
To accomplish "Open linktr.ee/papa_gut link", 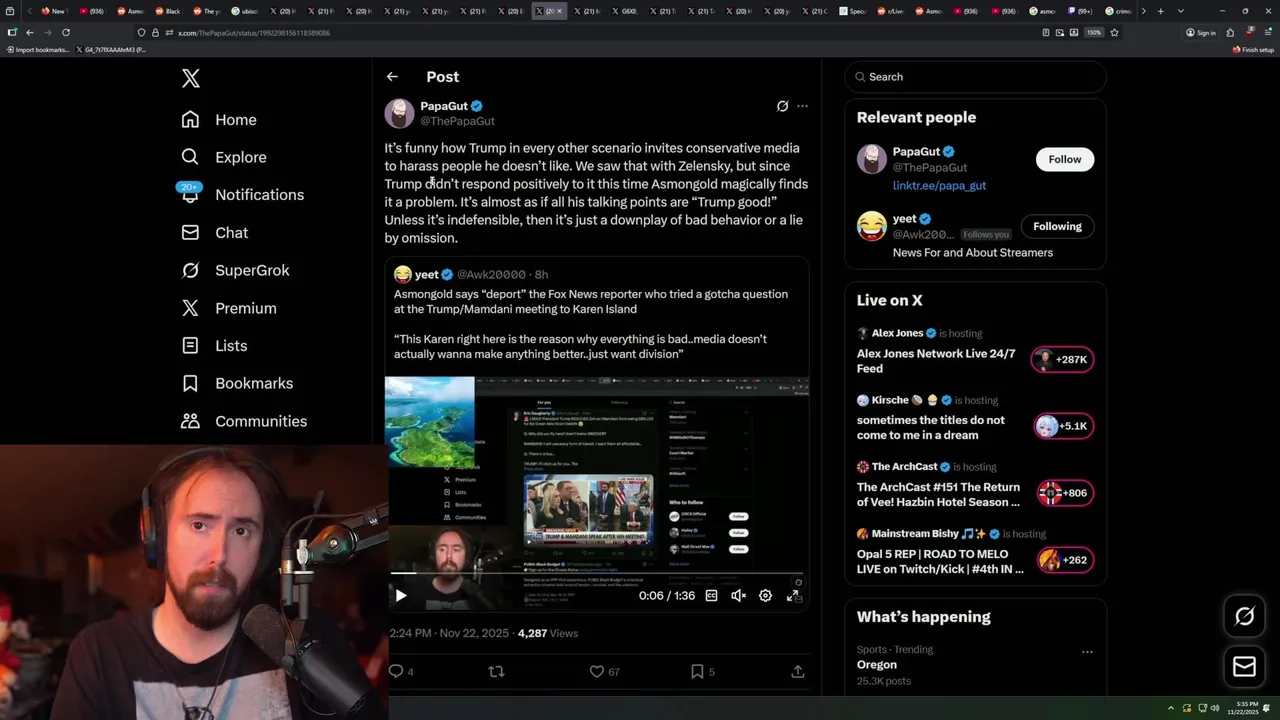I will (x=939, y=185).
